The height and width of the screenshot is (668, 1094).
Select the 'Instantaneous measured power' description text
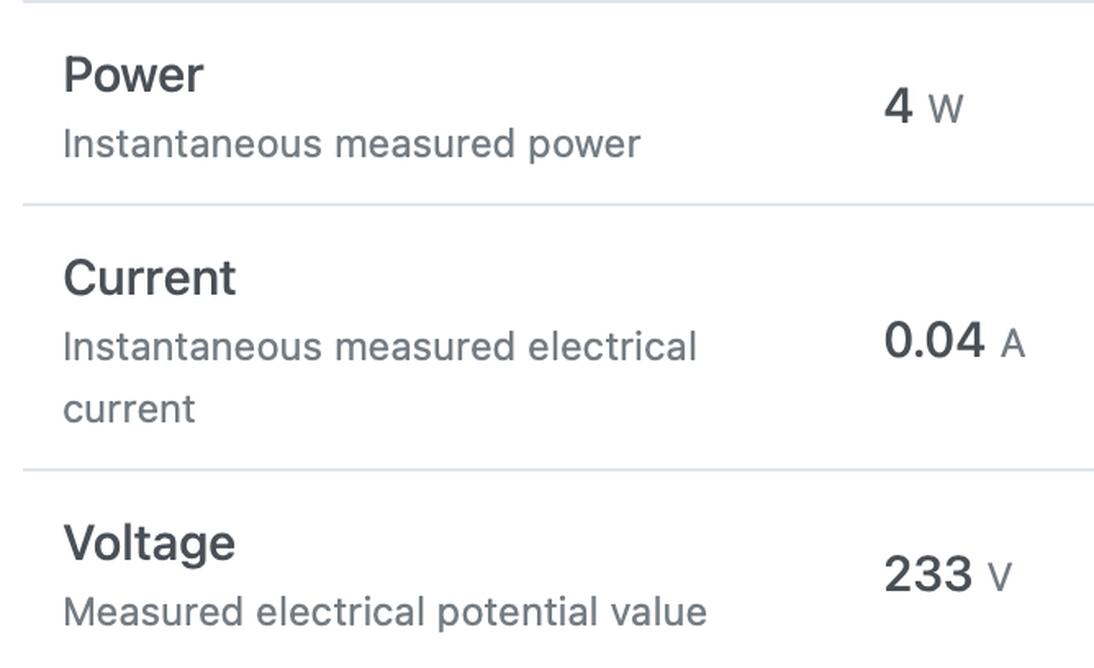click(352, 144)
